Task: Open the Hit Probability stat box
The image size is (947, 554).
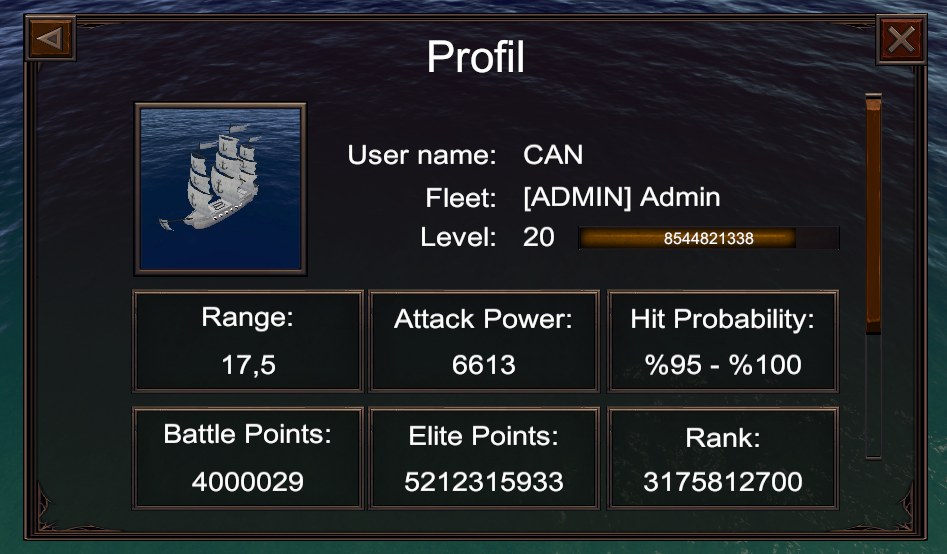Action: (x=723, y=341)
